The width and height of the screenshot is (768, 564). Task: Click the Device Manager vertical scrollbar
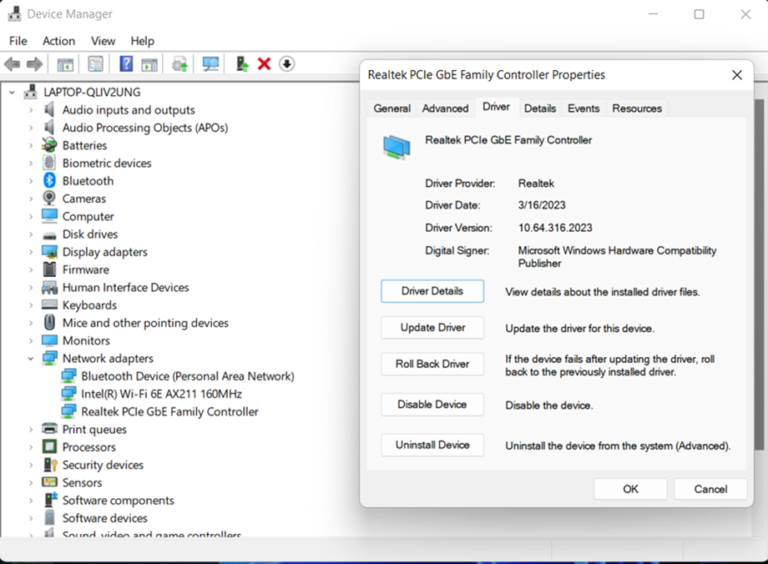[x=759, y=274]
